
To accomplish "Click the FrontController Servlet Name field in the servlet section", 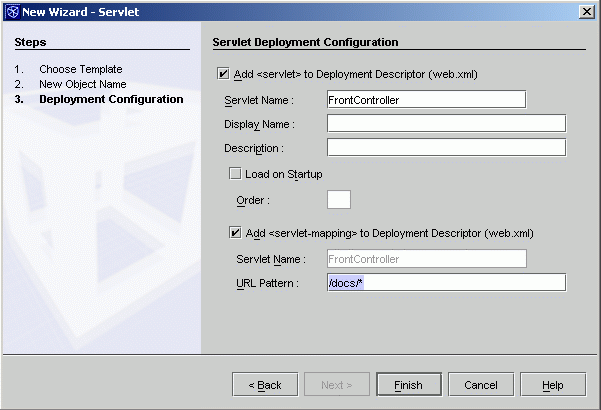I will [426, 99].
